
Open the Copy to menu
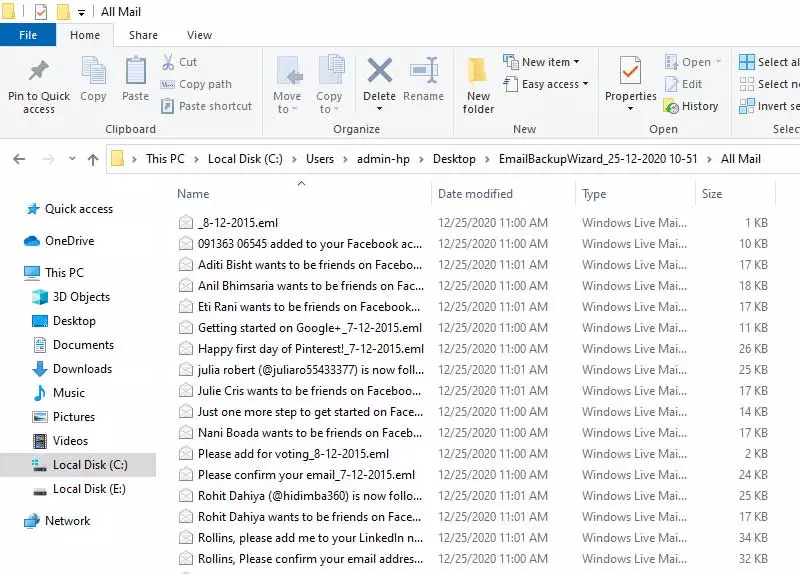coord(330,85)
